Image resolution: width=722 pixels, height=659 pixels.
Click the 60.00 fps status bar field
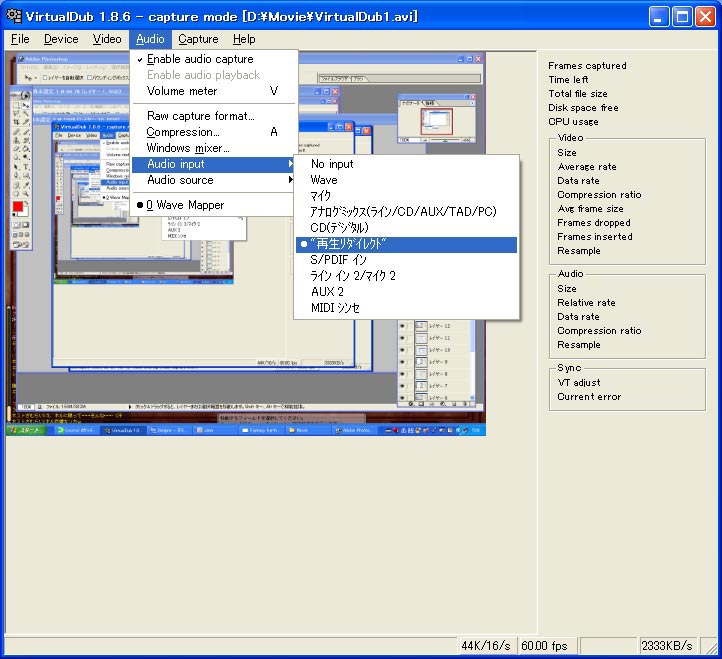point(543,645)
